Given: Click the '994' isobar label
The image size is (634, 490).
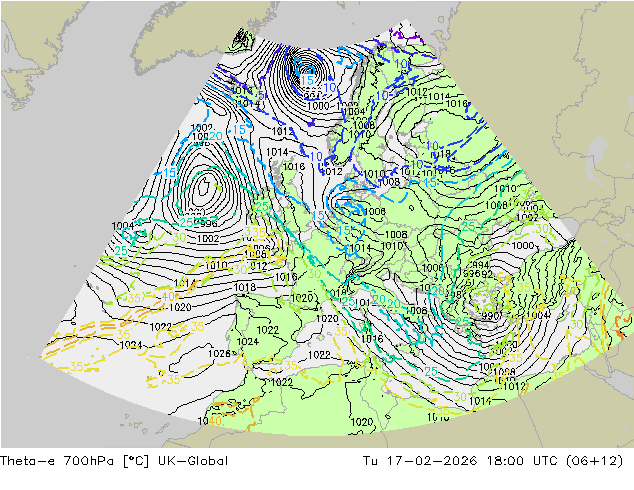Looking at the screenshot, I should pyautogui.click(x=480, y=265).
